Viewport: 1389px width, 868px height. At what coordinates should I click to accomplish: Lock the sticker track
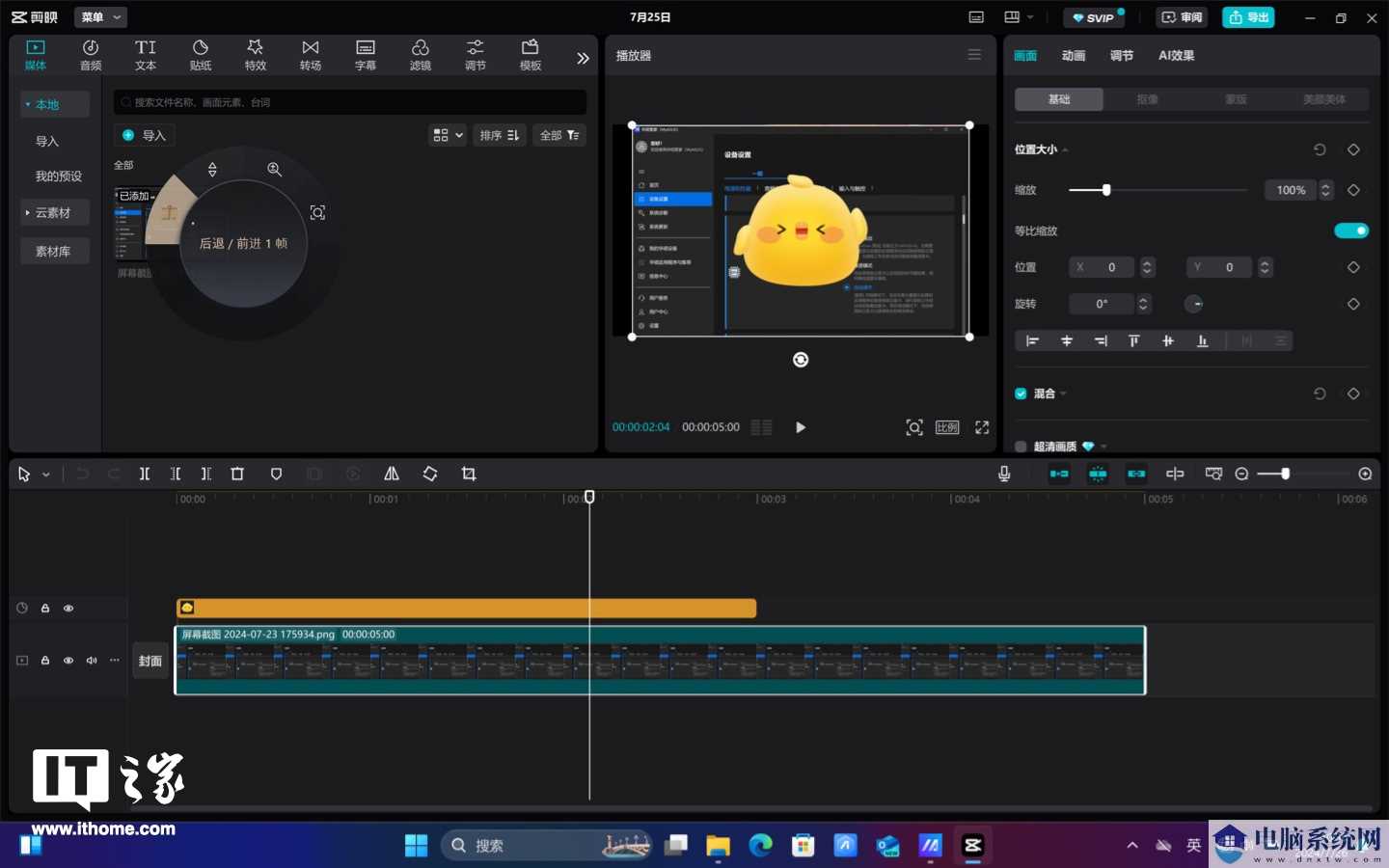point(45,609)
